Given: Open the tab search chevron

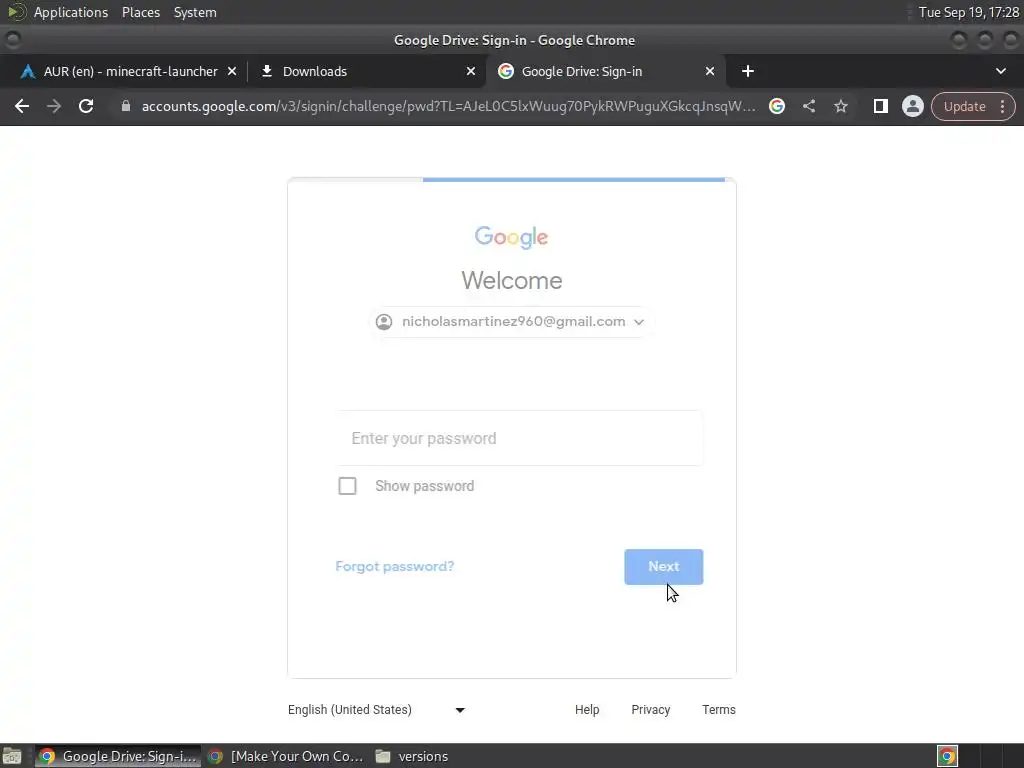Looking at the screenshot, I should coord(1000,71).
